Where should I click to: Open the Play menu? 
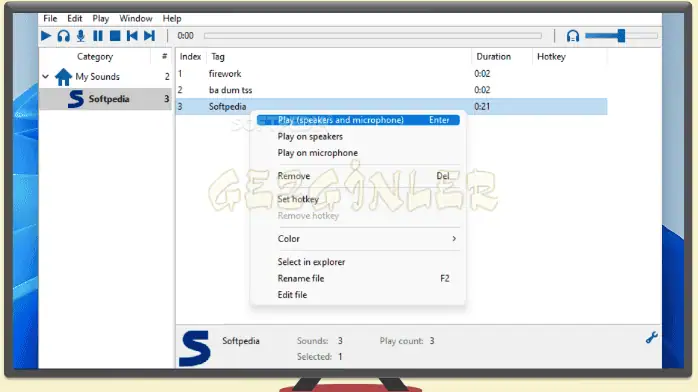click(x=101, y=19)
